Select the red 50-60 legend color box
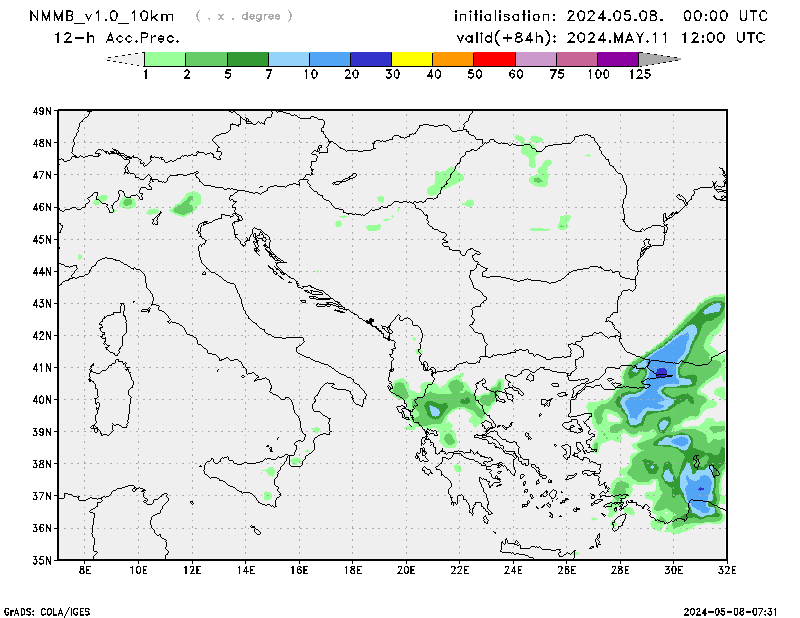Viewport: 800px width, 618px height. [494, 59]
